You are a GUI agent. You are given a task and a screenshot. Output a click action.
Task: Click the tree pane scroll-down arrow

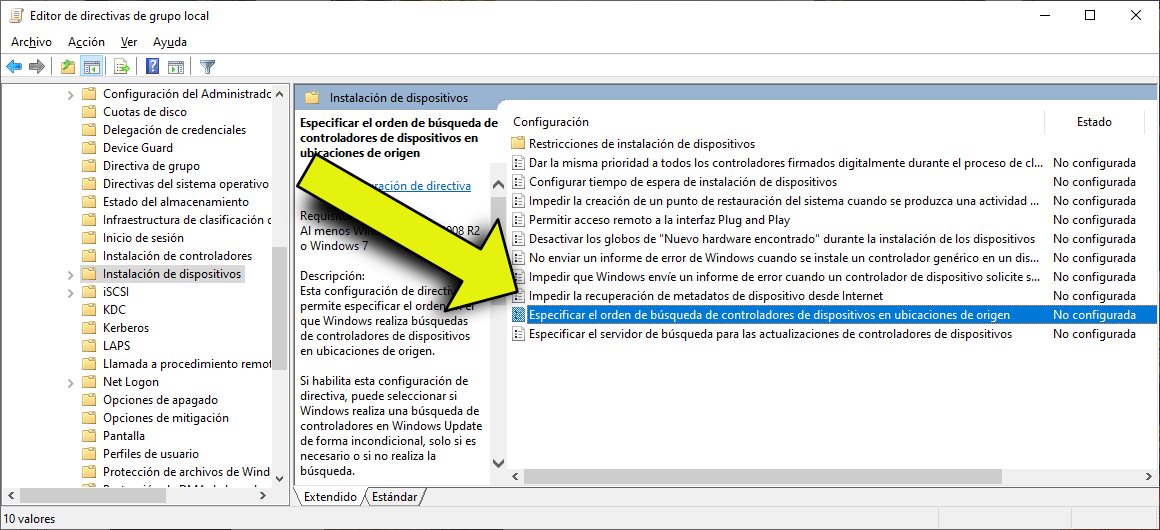[x=279, y=477]
